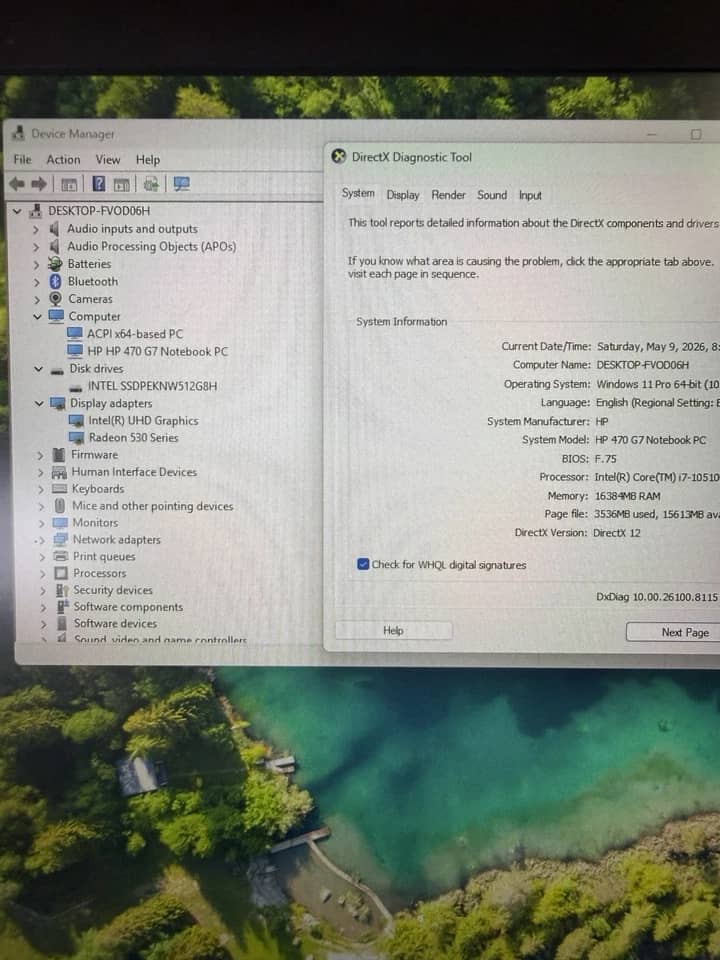Click the blue Help question mark toolbar icon
720x960 pixels.
click(99, 184)
